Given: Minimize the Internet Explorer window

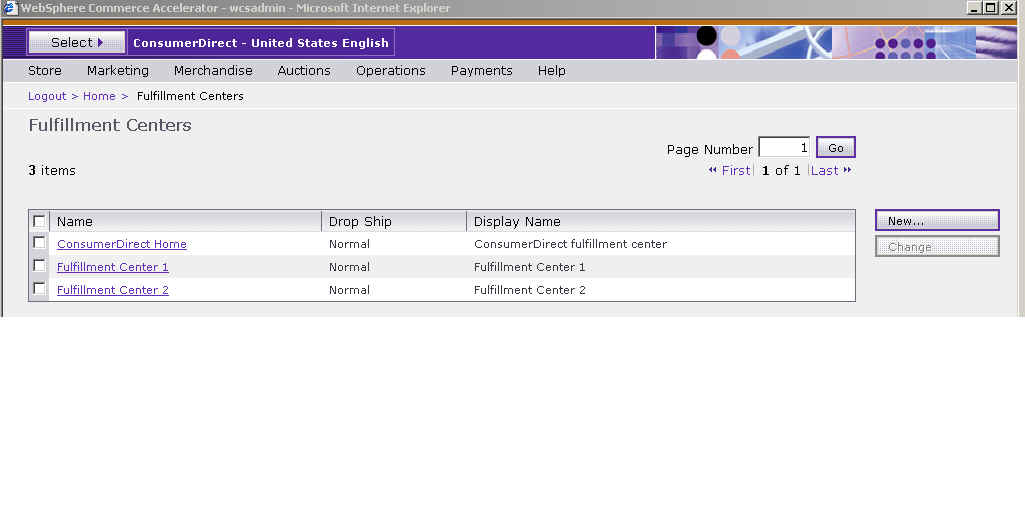Looking at the screenshot, I should 975,8.
